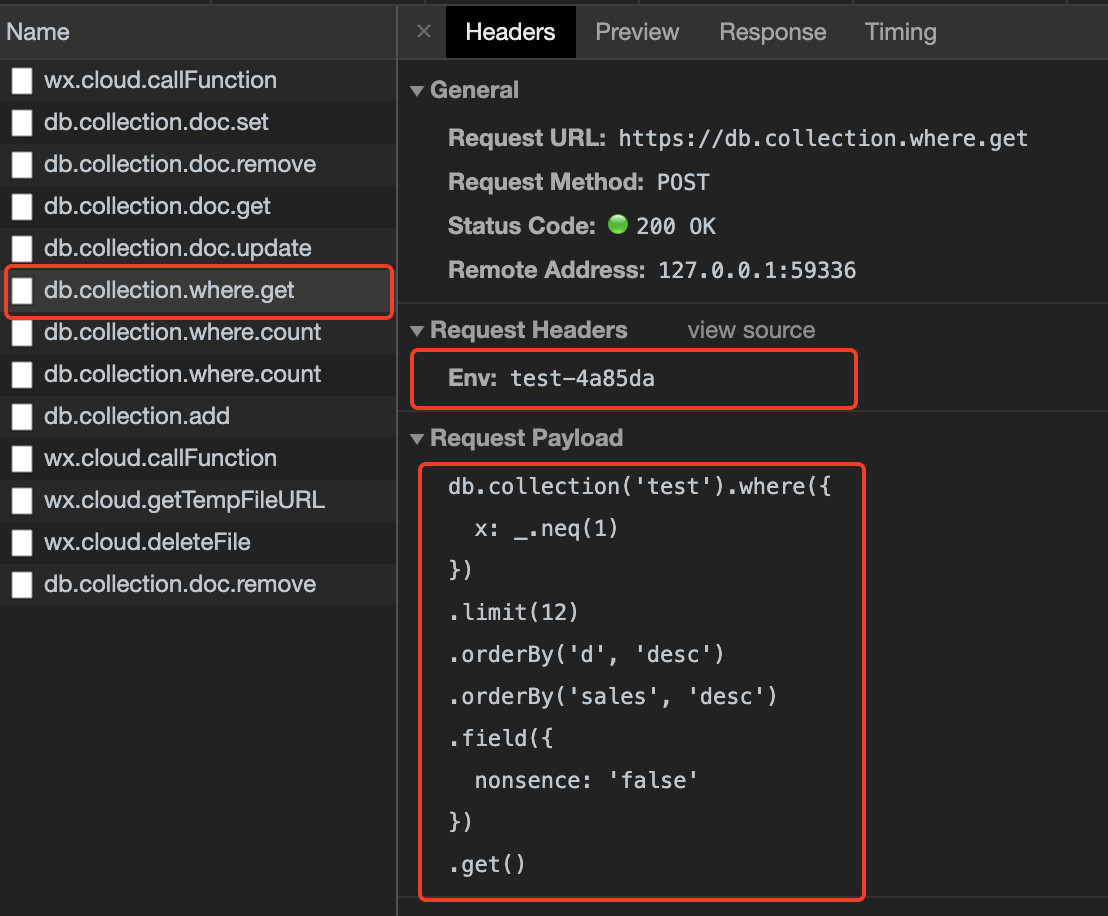The width and height of the screenshot is (1108, 916).
Task: Click the .field({ payload line
Action: [500, 739]
